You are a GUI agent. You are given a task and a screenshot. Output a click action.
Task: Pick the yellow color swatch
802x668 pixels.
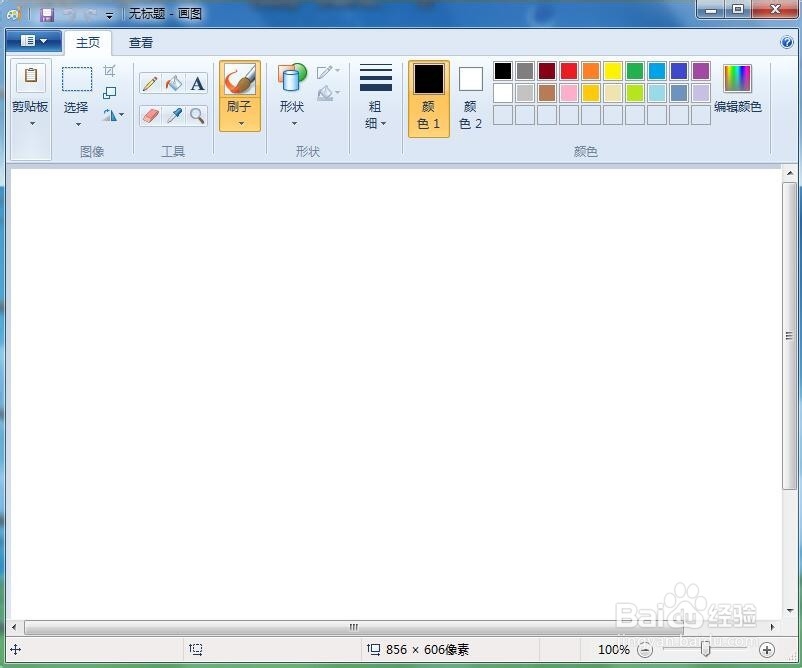pos(613,71)
